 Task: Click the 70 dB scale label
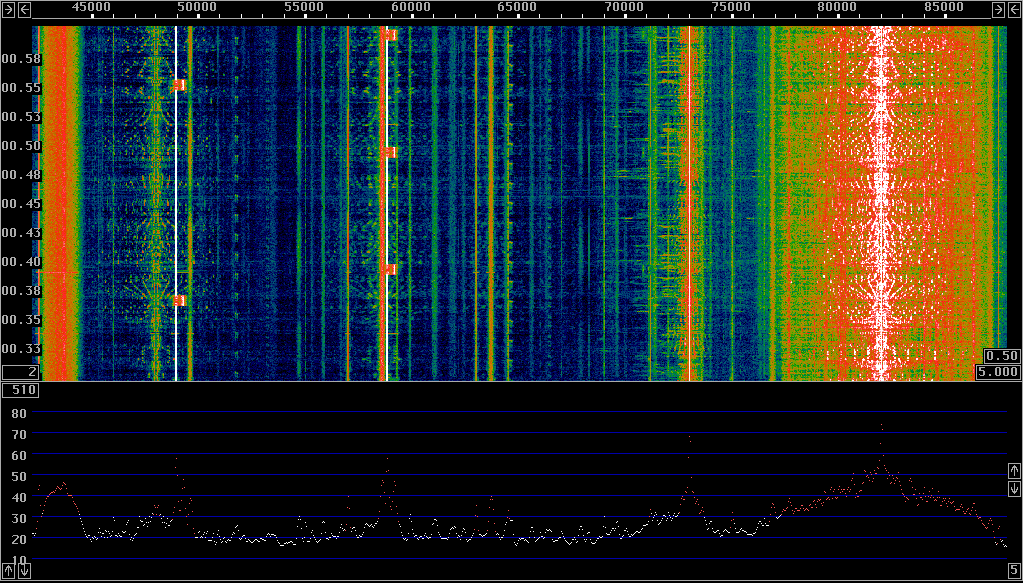[x=18, y=434]
